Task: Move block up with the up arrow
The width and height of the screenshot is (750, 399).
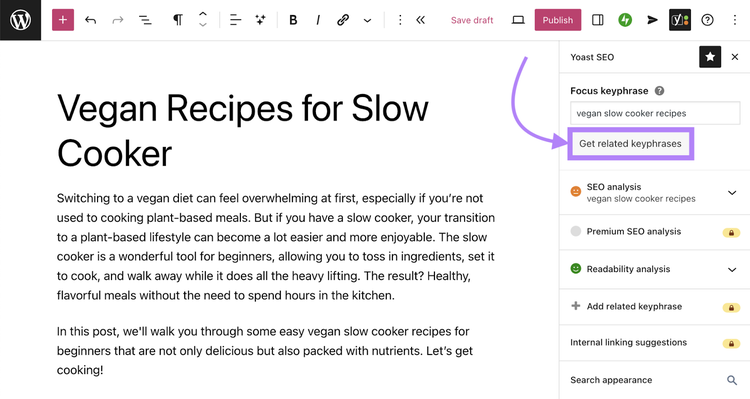Action: pyautogui.click(x=203, y=15)
